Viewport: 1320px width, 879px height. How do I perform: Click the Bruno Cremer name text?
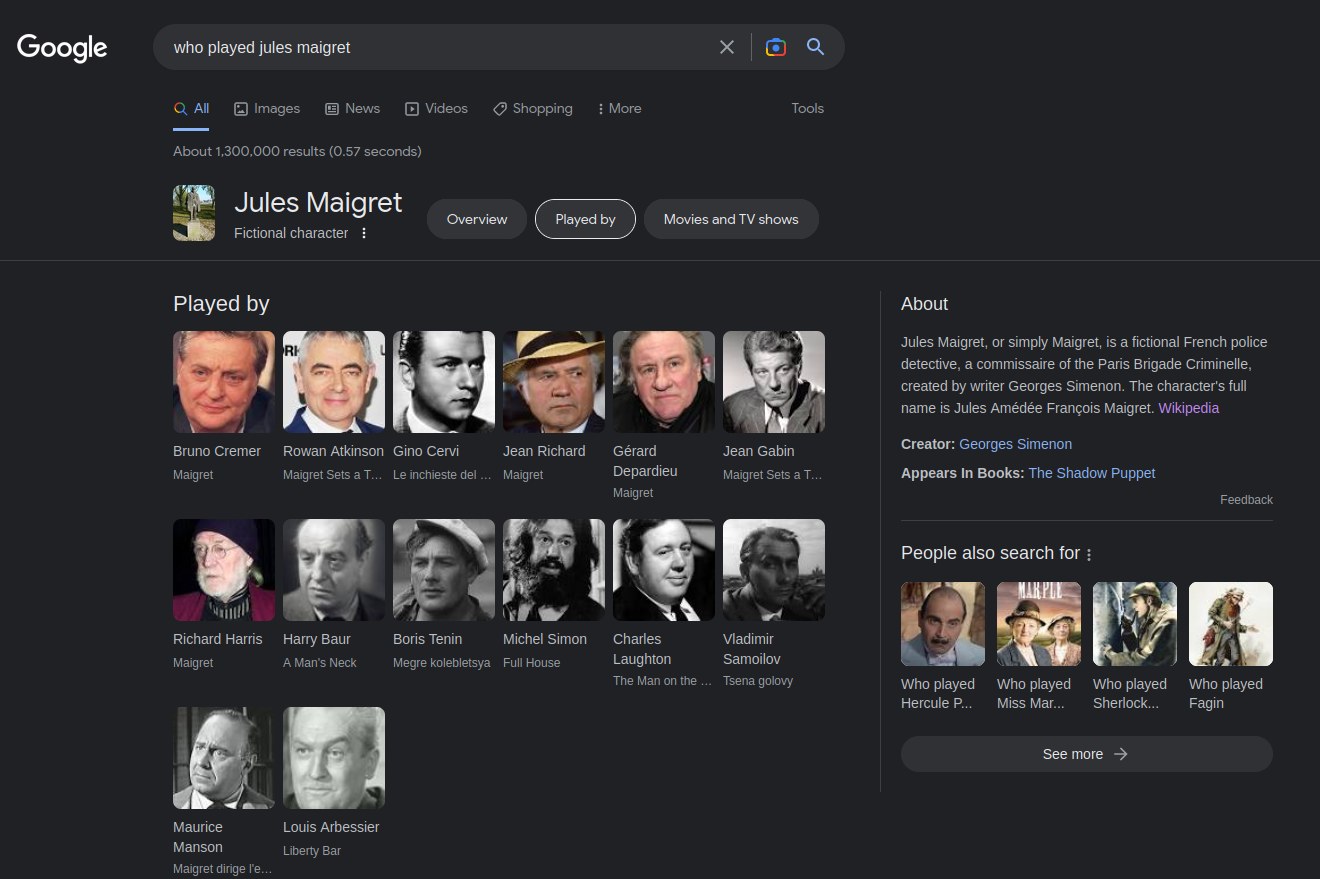(x=217, y=451)
